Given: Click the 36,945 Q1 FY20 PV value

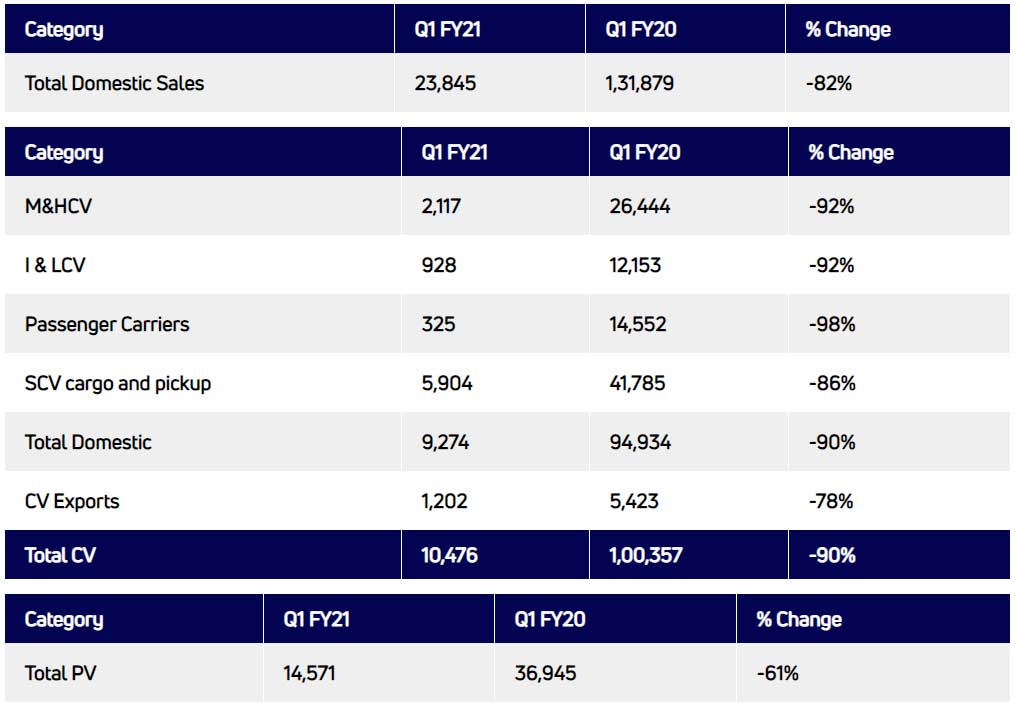Looking at the screenshot, I should 547,673.
